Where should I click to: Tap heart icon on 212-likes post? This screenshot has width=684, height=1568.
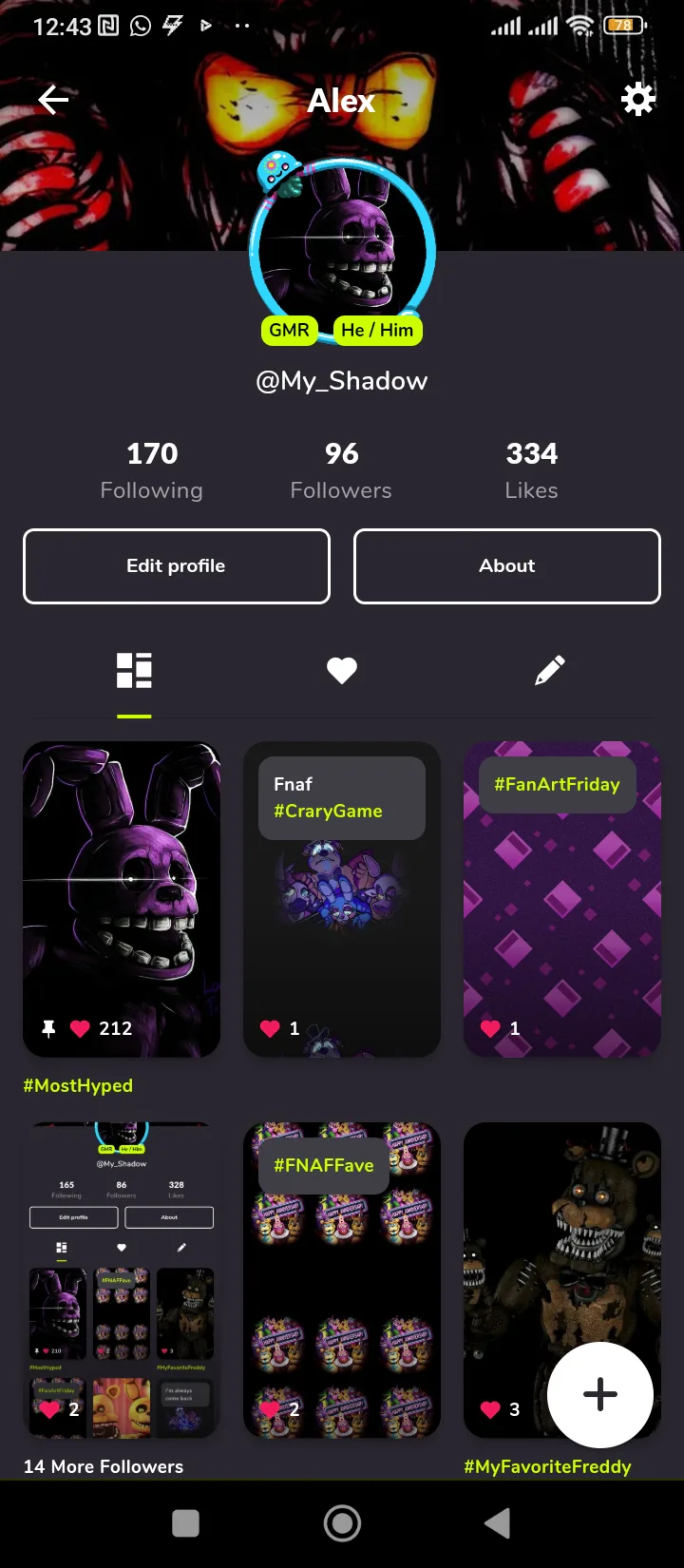point(80,1028)
